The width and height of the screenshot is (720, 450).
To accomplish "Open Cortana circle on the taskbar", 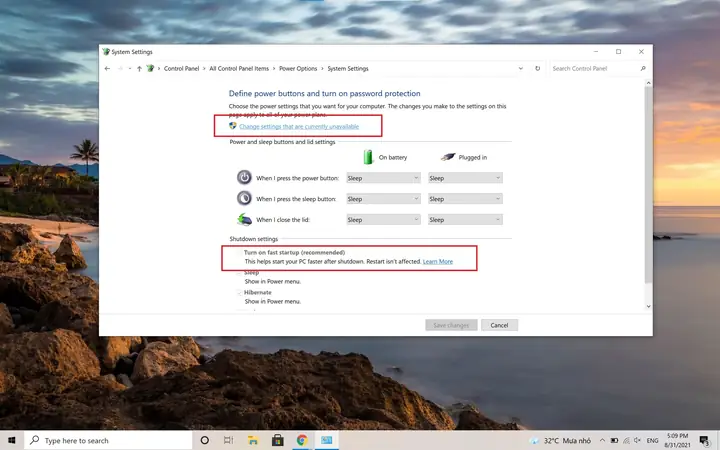I will [205, 440].
